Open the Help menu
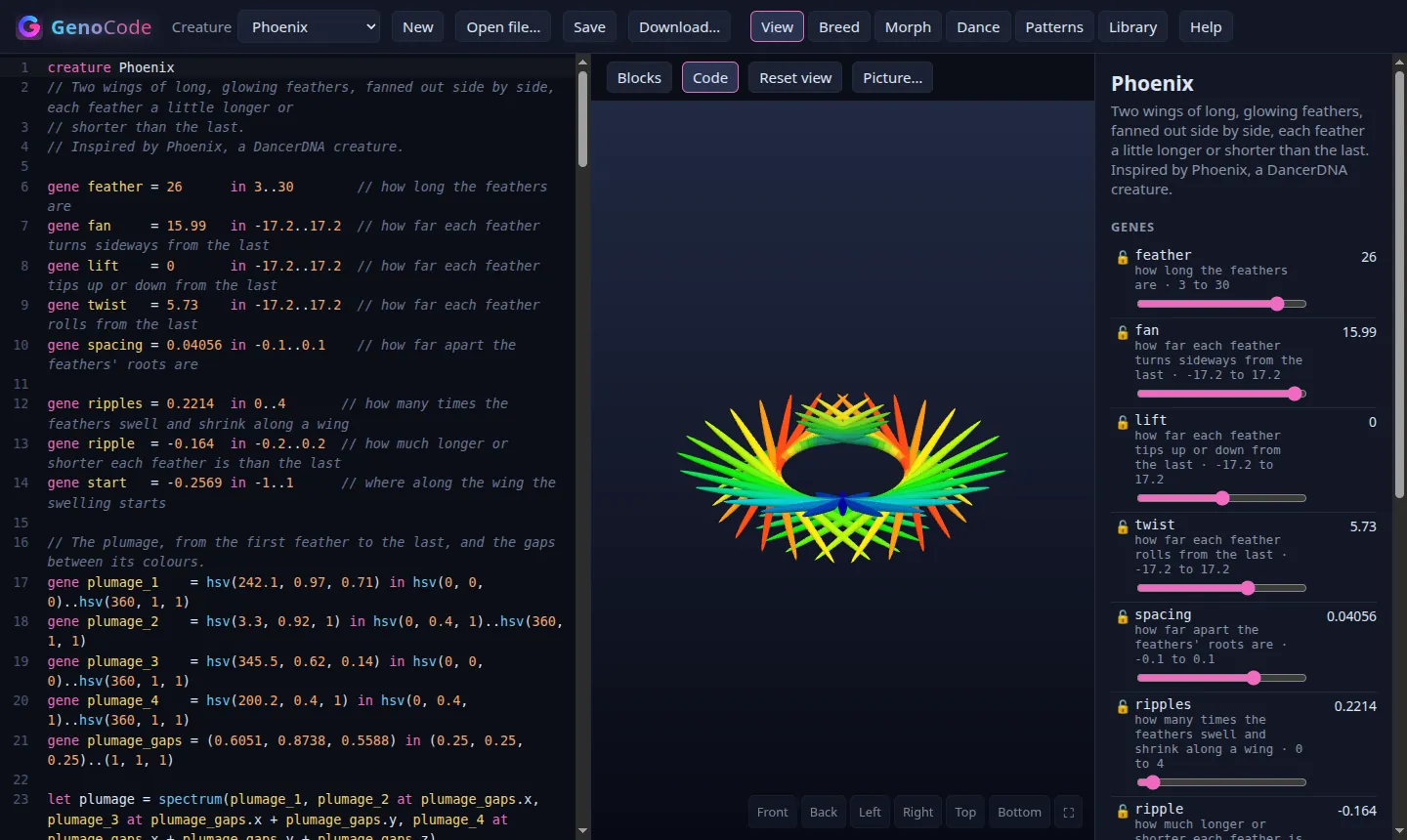1407x840 pixels. pos(1206,27)
